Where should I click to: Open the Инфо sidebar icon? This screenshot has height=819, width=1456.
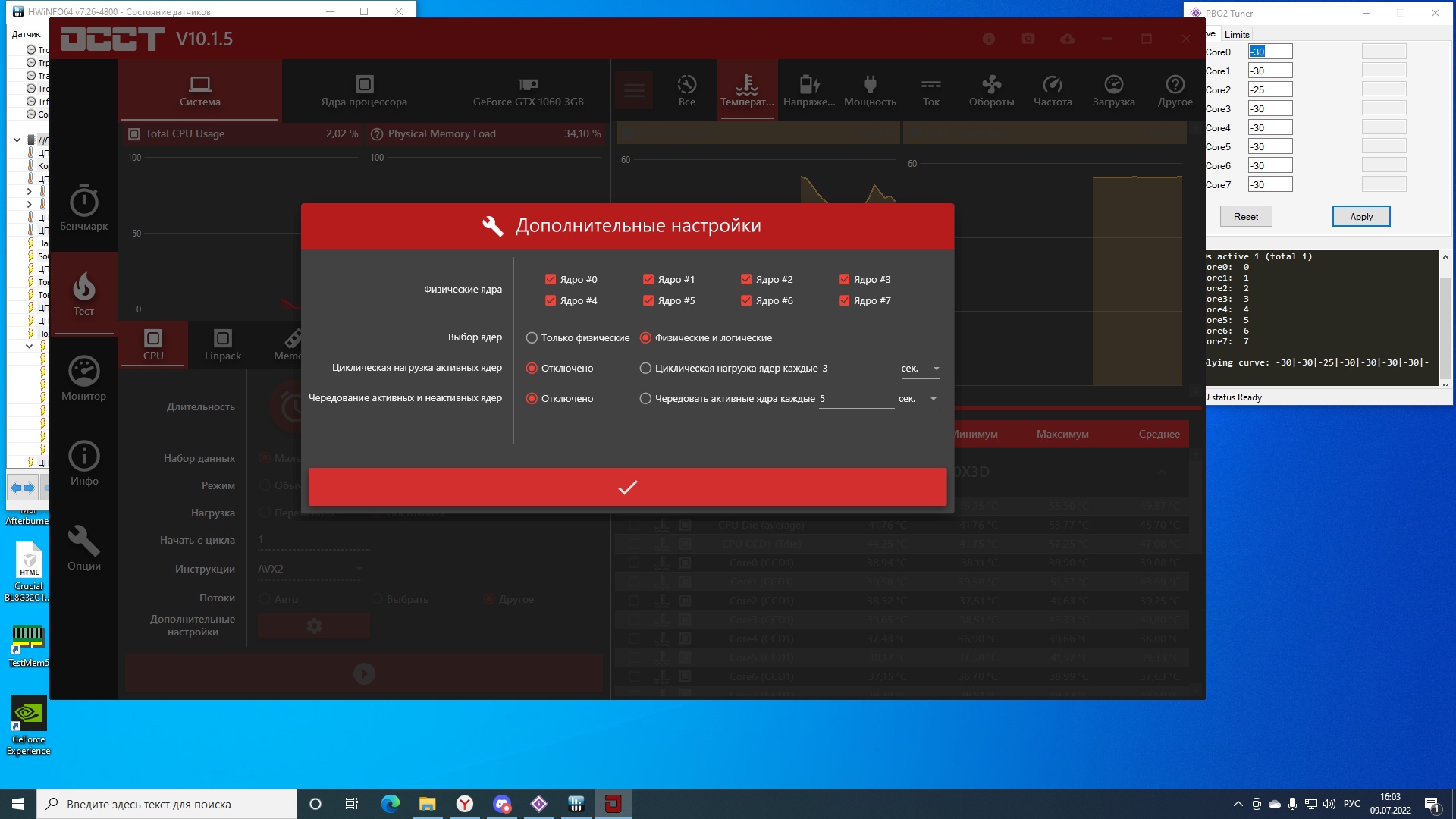point(83,456)
